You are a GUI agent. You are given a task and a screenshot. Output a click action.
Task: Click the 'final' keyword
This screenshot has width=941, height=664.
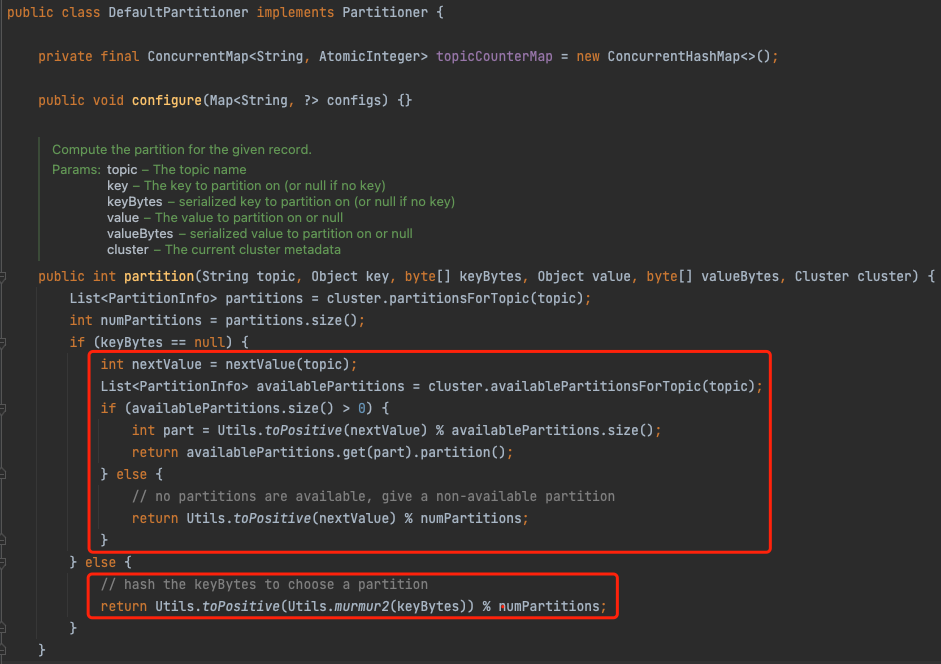[x=120, y=56]
